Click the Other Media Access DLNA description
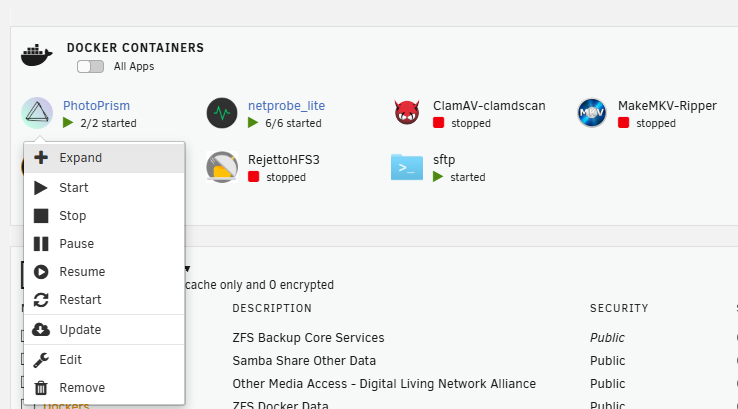 (384, 384)
